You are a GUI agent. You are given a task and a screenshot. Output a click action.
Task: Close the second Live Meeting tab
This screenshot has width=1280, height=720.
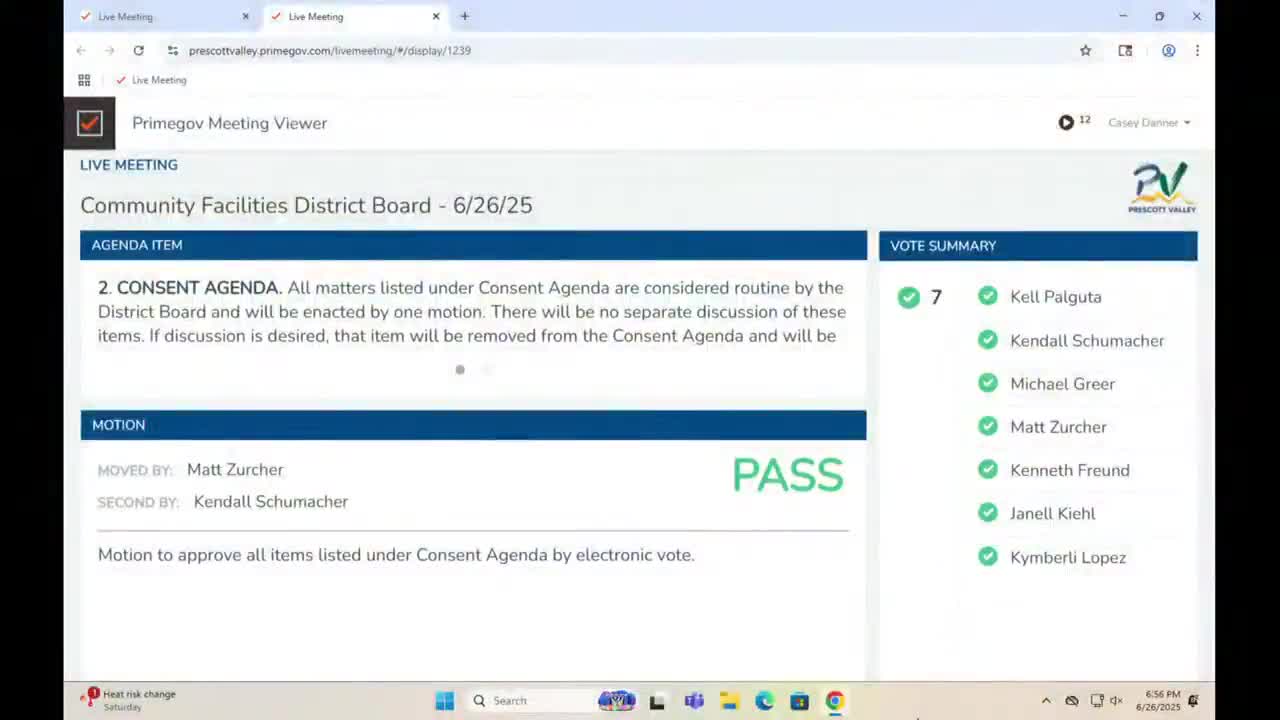pyautogui.click(x=436, y=16)
